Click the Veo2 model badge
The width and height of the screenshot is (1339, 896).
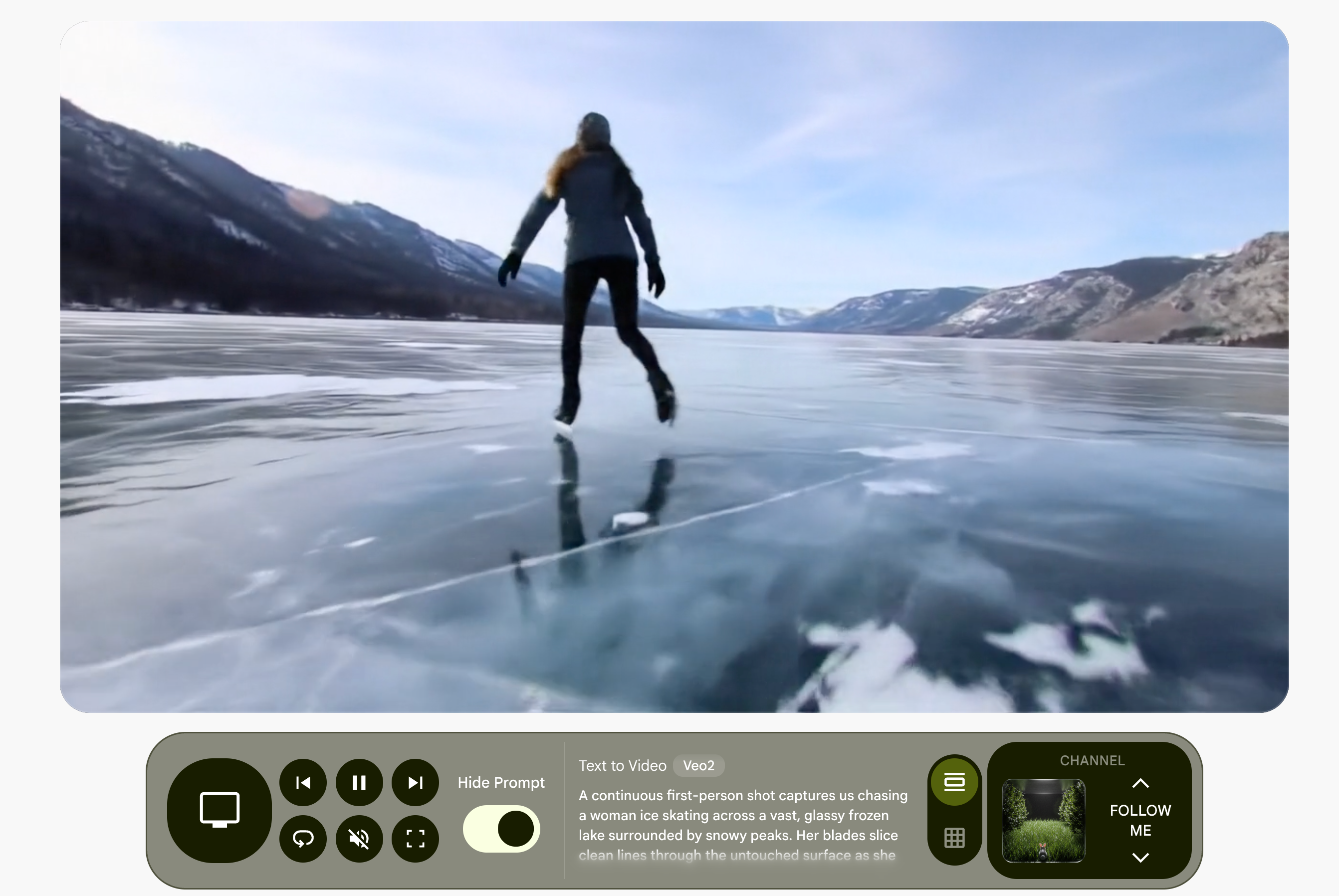[x=698, y=766]
